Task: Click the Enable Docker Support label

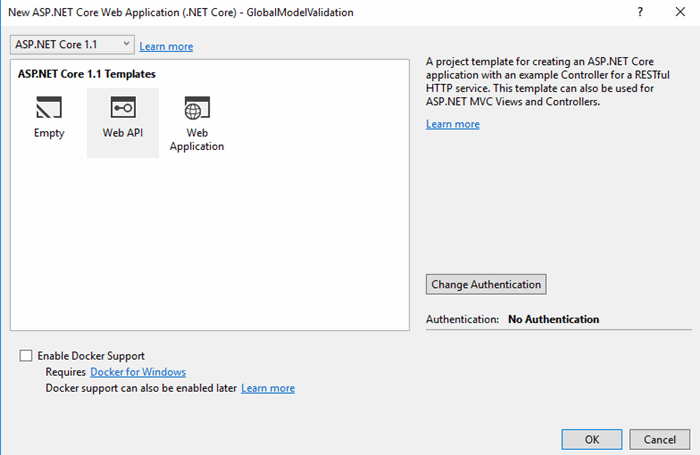Action: click(91, 355)
